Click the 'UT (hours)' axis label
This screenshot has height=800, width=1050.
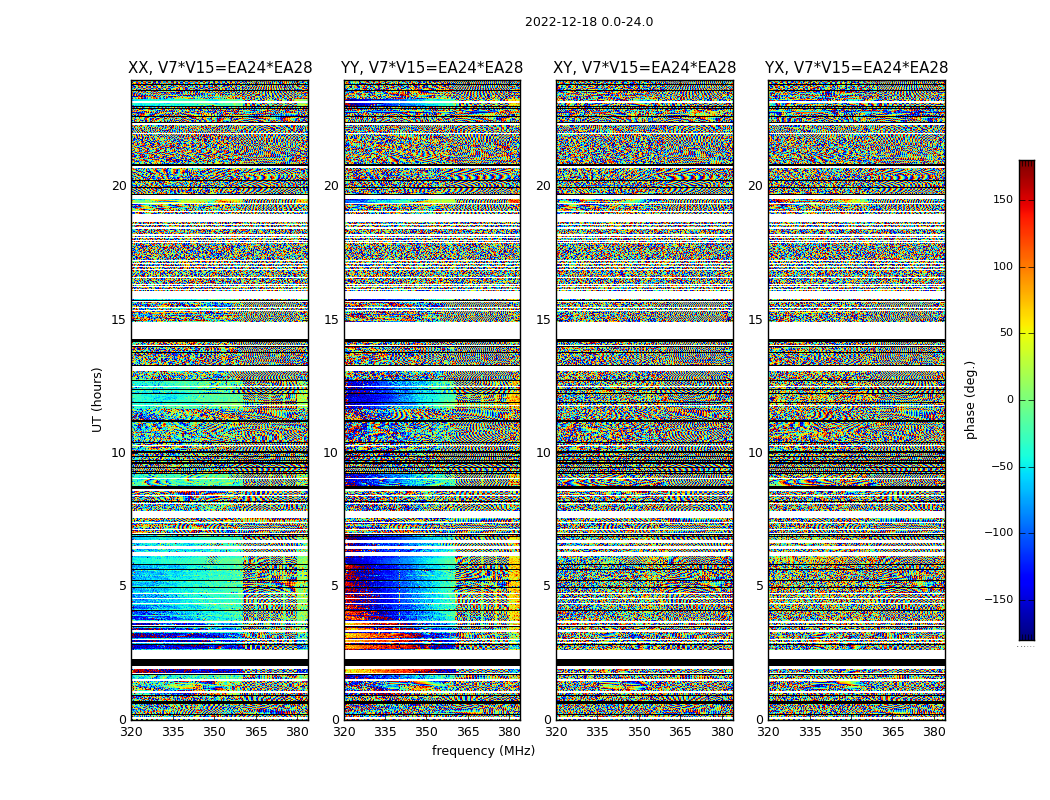pyautogui.click(x=97, y=400)
